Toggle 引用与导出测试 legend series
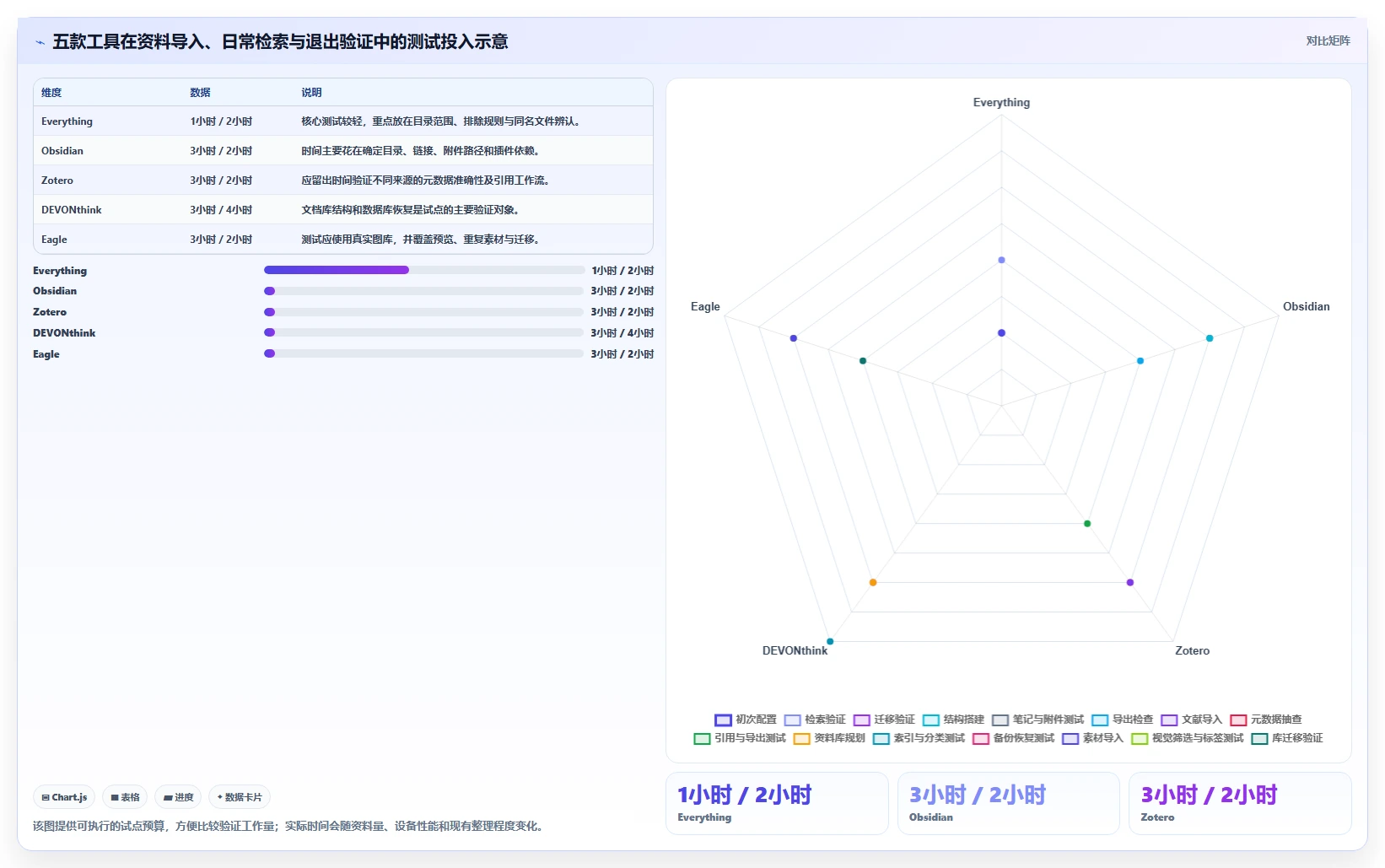Viewport: 1385px width, 868px height. pyautogui.click(x=740, y=738)
